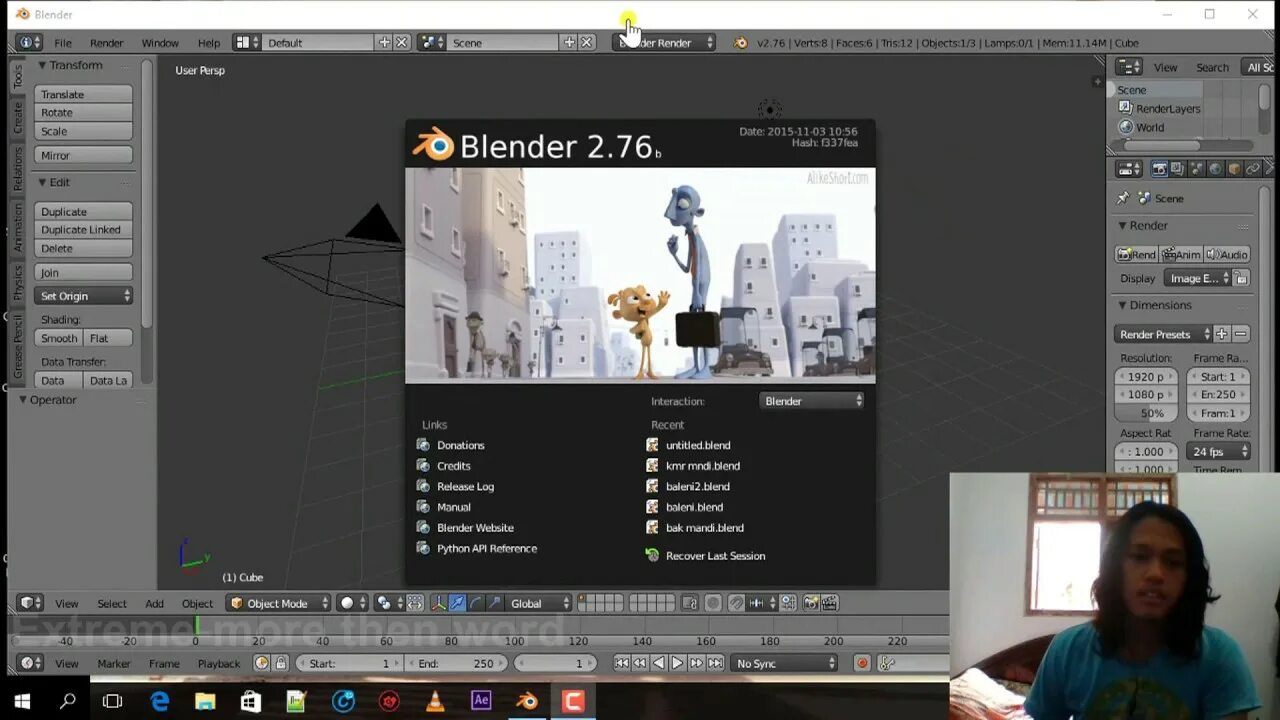Toggle the translate manipulator
1280x720 pixels.
[x=457, y=603]
